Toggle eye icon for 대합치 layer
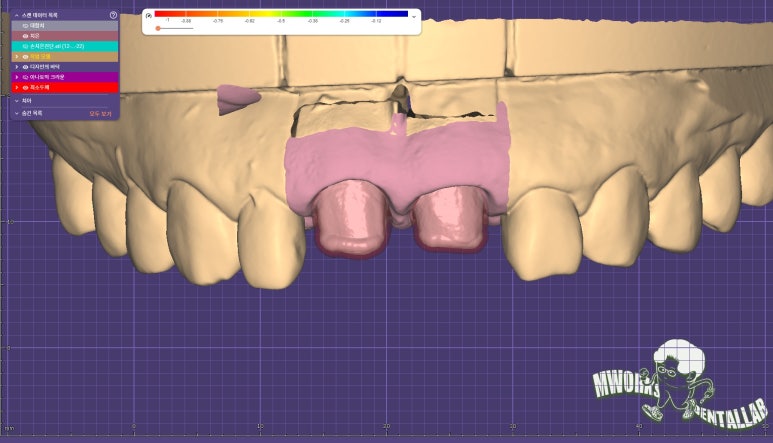 [25, 25]
